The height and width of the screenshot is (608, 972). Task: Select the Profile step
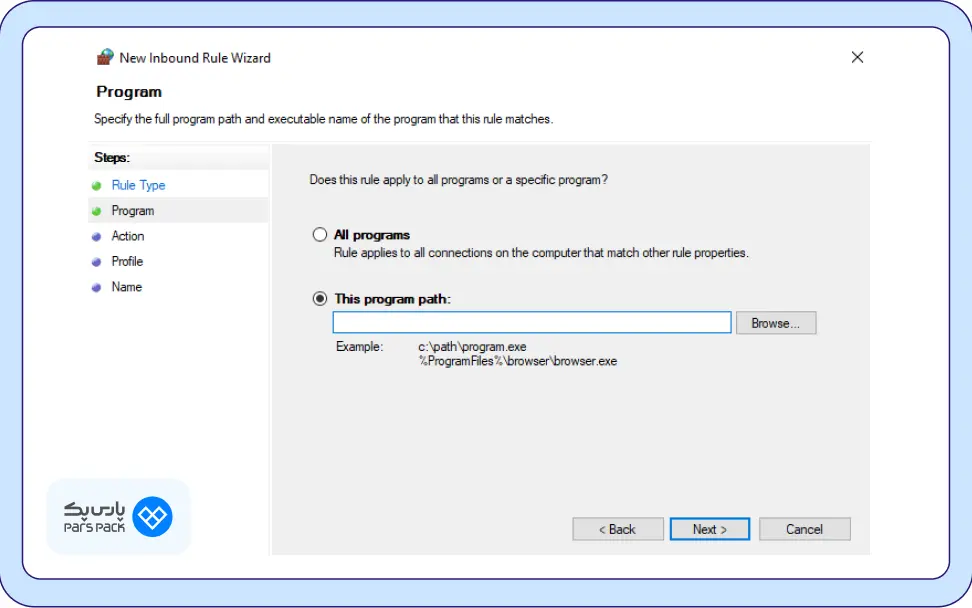pyautogui.click(x=127, y=262)
